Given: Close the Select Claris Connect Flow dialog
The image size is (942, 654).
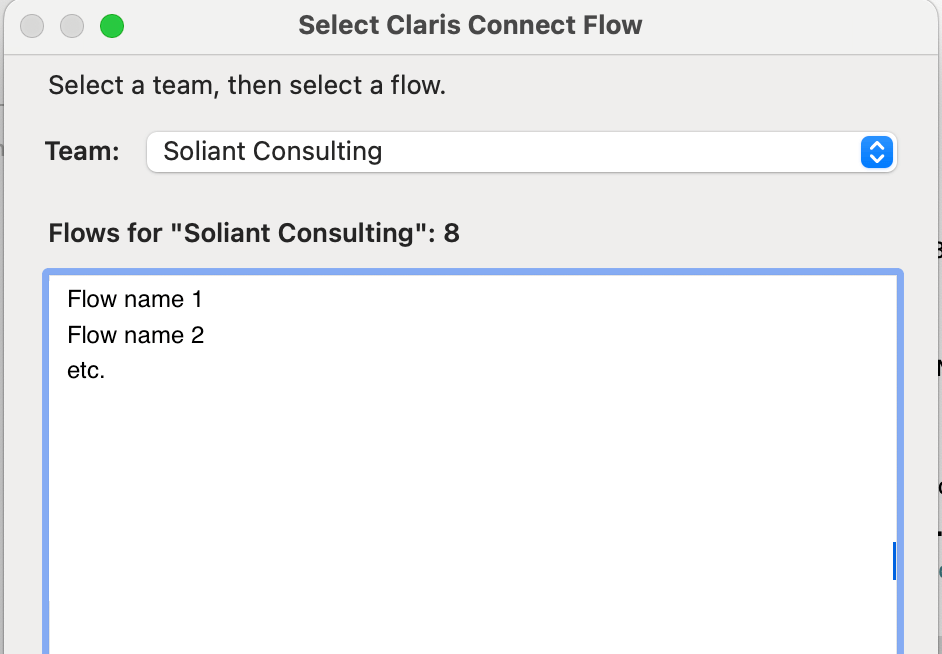Looking at the screenshot, I should (32, 26).
